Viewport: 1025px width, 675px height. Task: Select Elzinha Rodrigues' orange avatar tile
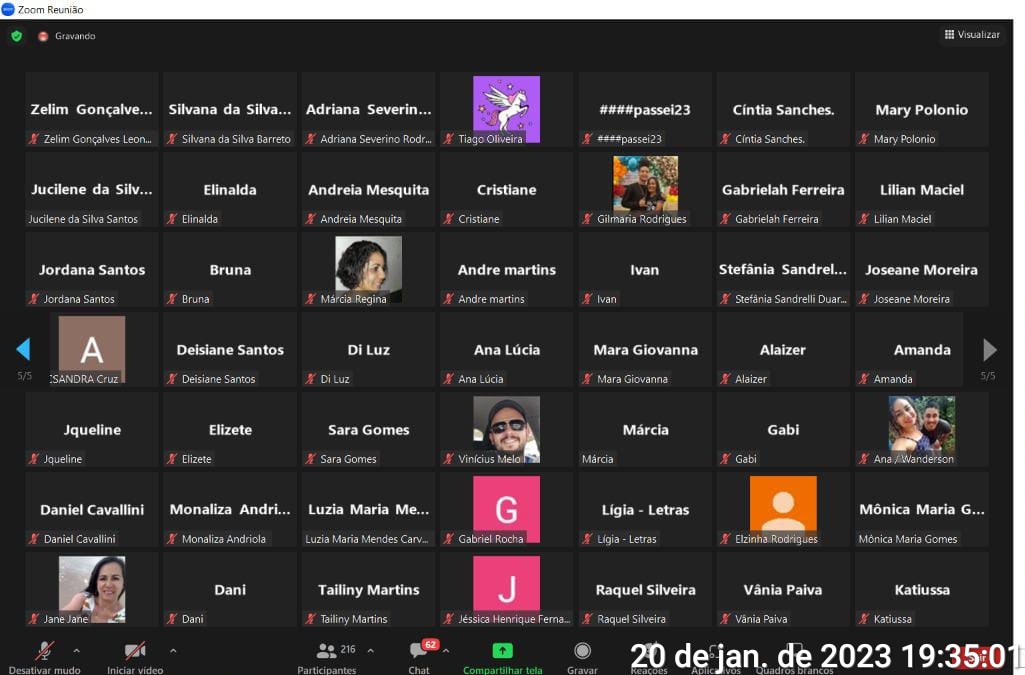pos(783,506)
